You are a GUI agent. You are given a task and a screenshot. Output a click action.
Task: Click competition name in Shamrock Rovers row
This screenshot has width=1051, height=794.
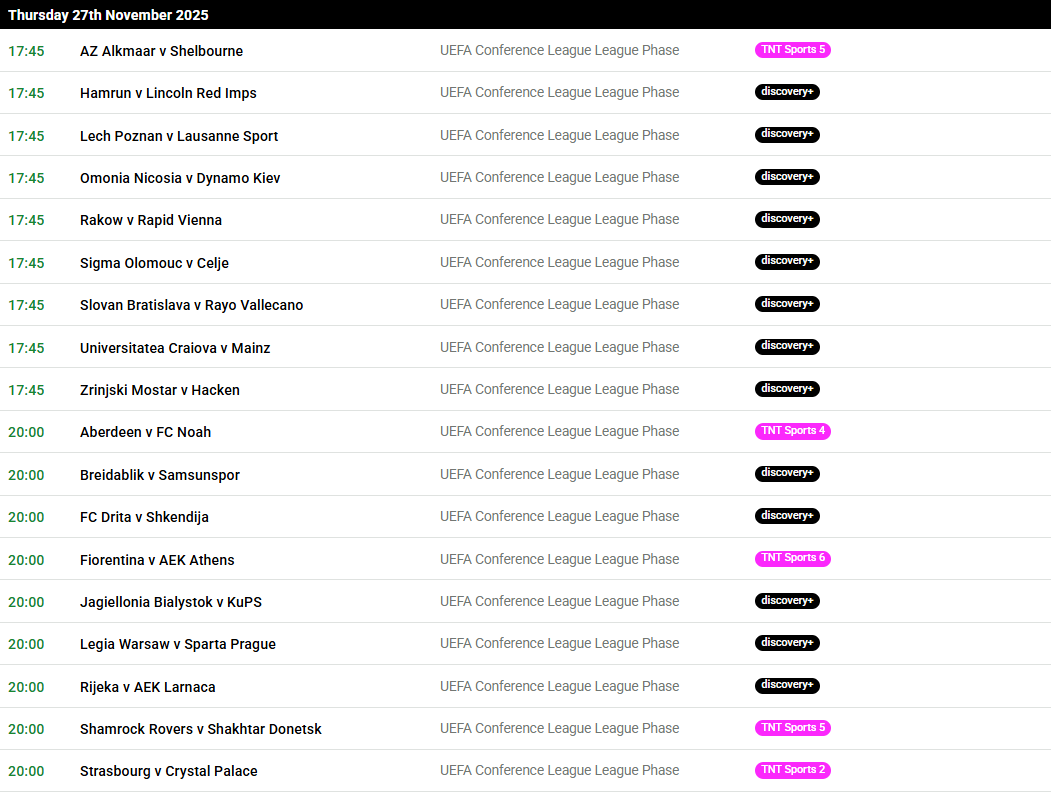click(560, 728)
